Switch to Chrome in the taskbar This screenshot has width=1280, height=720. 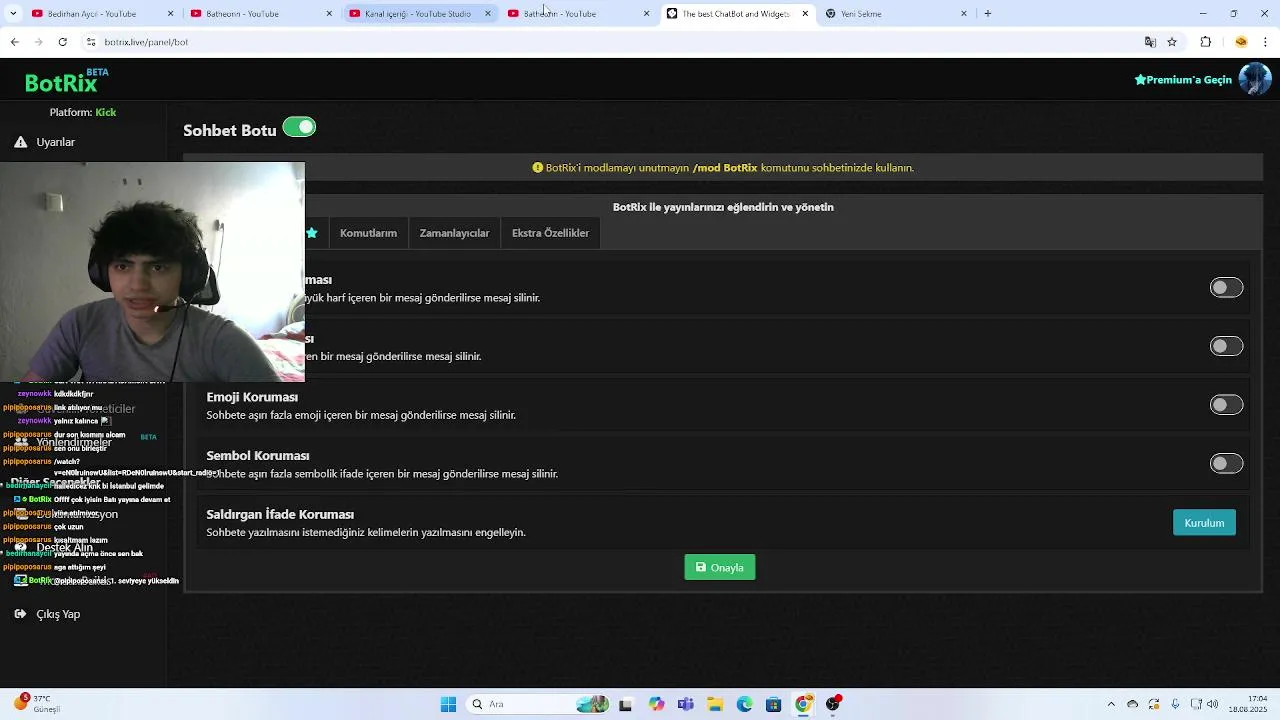[x=802, y=704]
